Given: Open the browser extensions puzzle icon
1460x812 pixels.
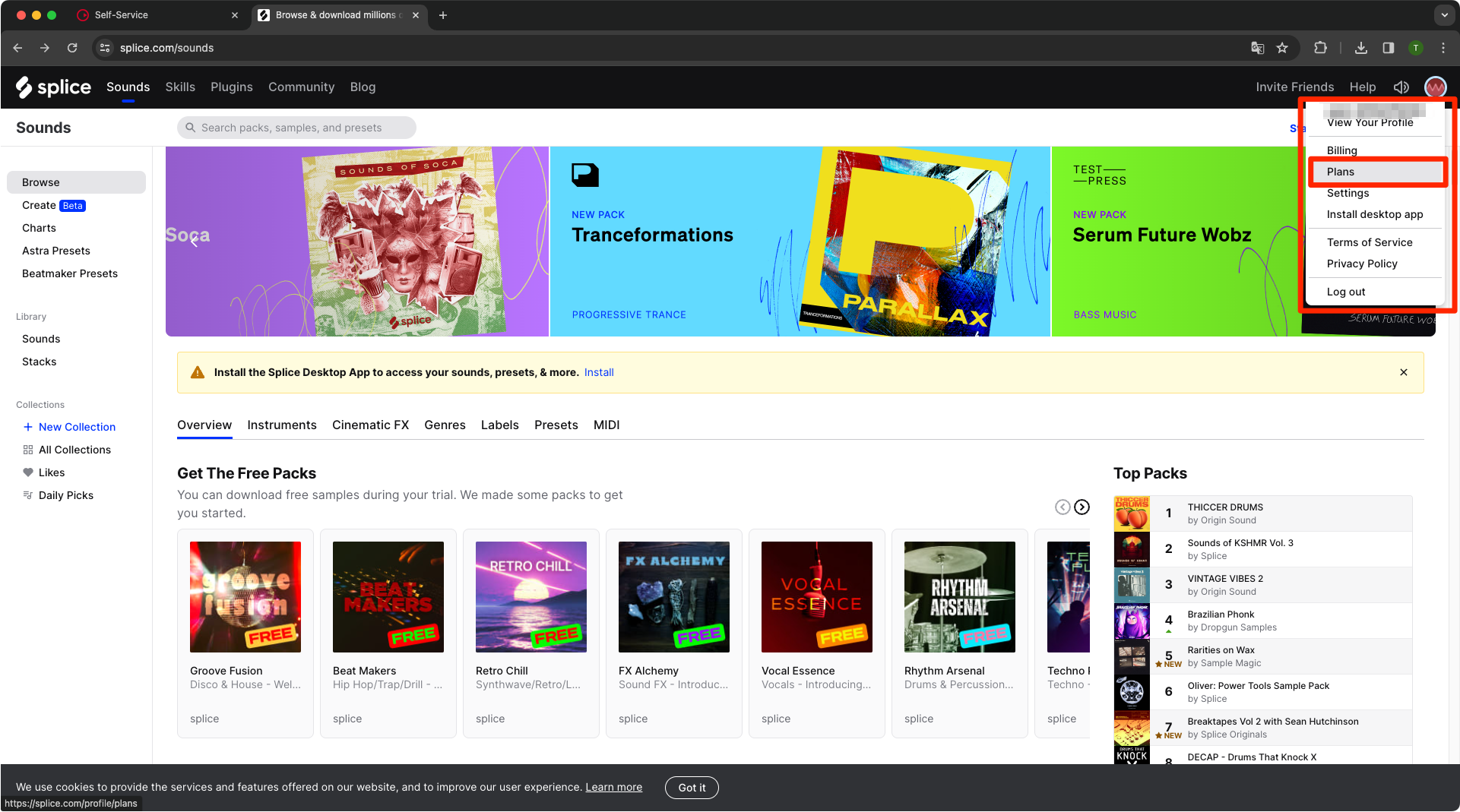Looking at the screenshot, I should [1320, 48].
